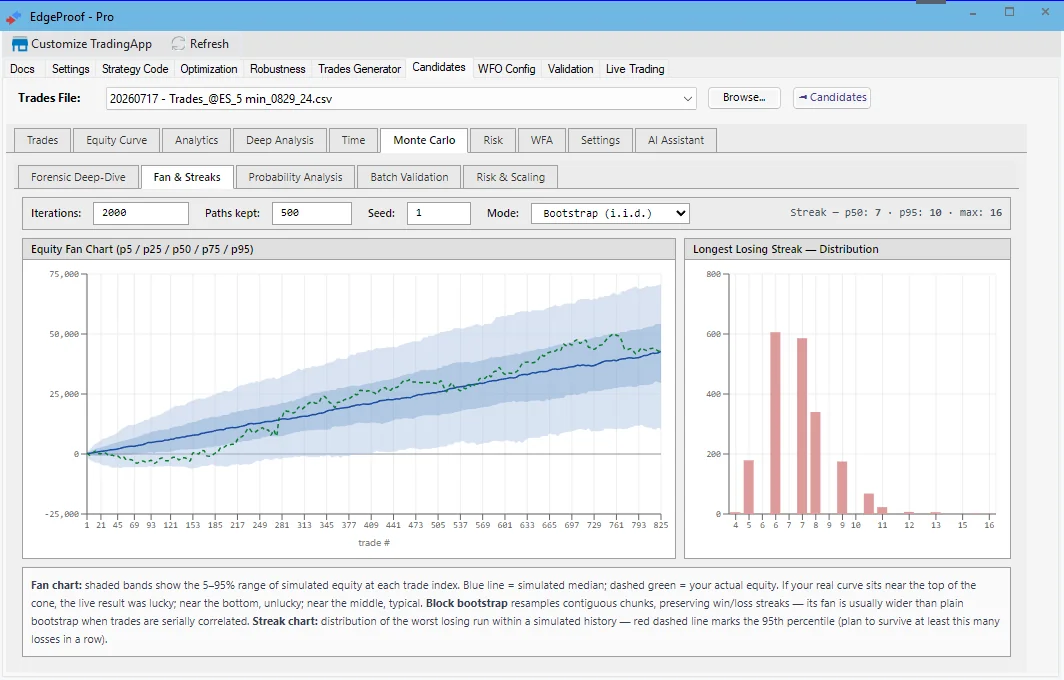Open the Risk tab
Viewport: 1064px width, 680px height.
click(493, 140)
